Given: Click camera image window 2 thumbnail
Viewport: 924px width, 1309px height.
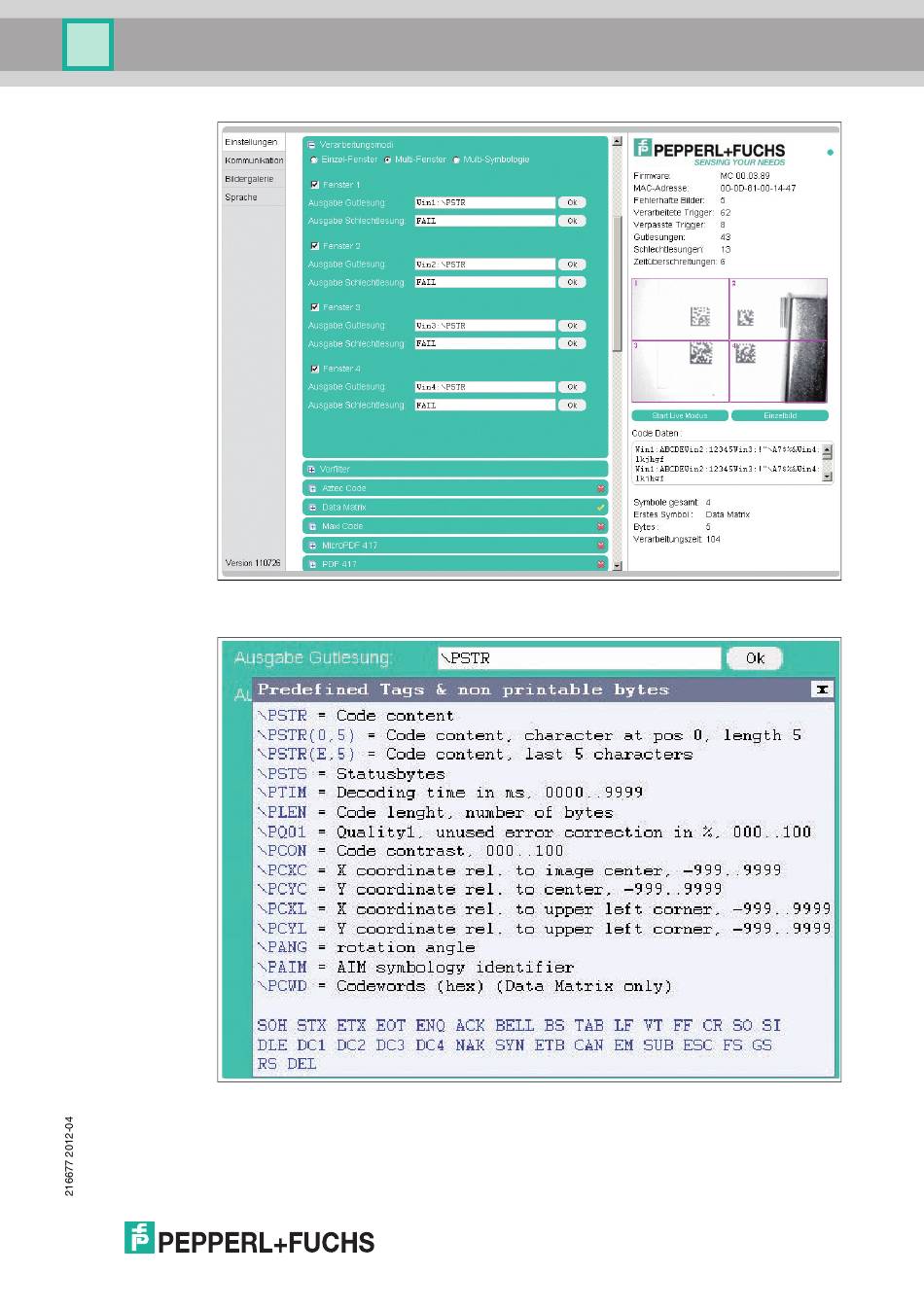Looking at the screenshot, I should click(x=778, y=309).
